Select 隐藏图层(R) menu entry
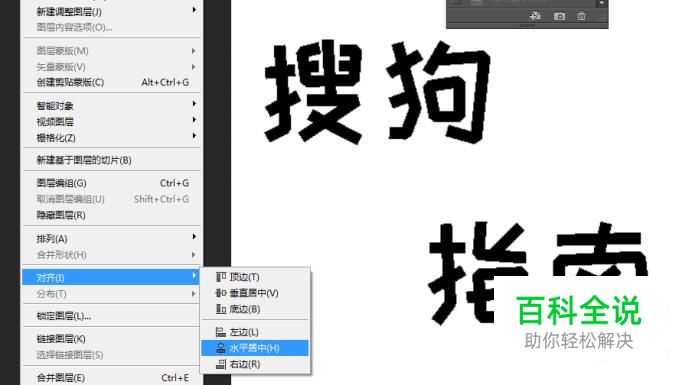This screenshot has height=385, width=692. tap(111, 215)
